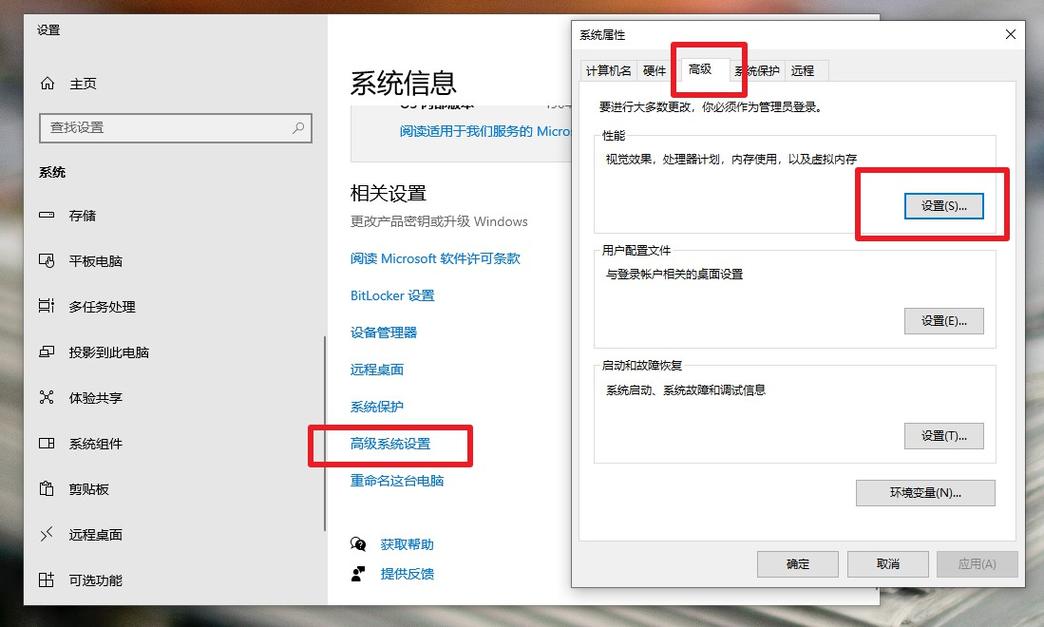Open the 设备管理器 link

pyautogui.click(x=384, y=333)
